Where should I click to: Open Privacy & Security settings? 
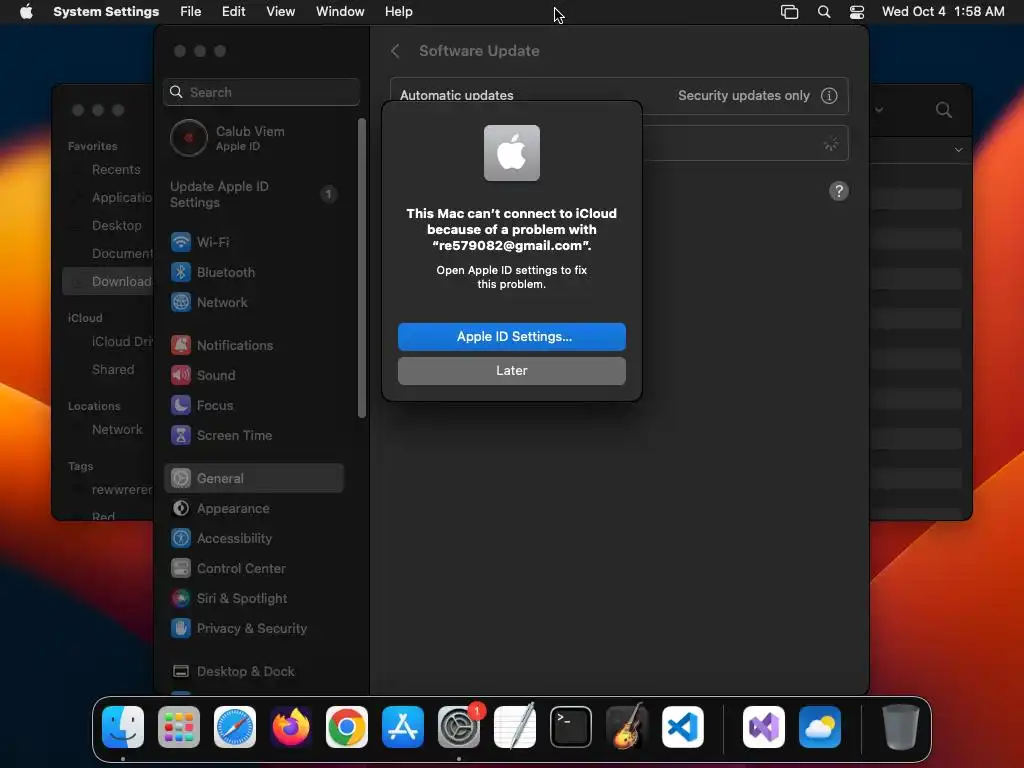coord(253,628)
